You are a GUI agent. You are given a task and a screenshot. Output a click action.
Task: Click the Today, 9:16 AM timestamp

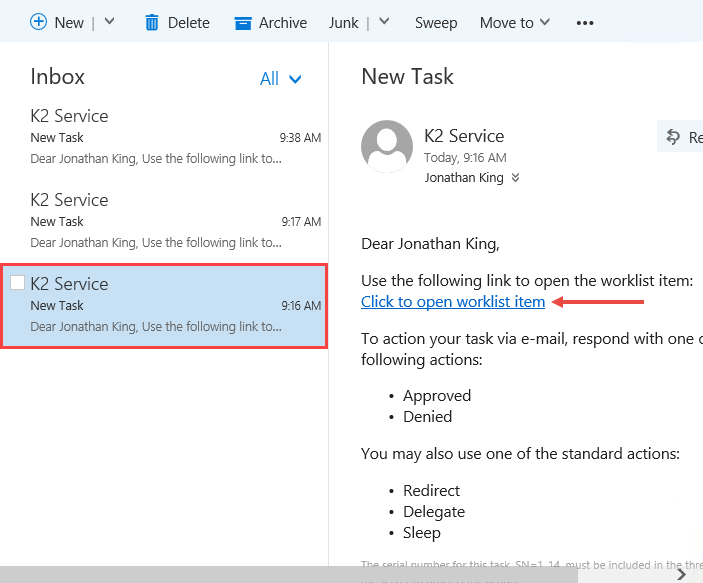coord(465,157)
